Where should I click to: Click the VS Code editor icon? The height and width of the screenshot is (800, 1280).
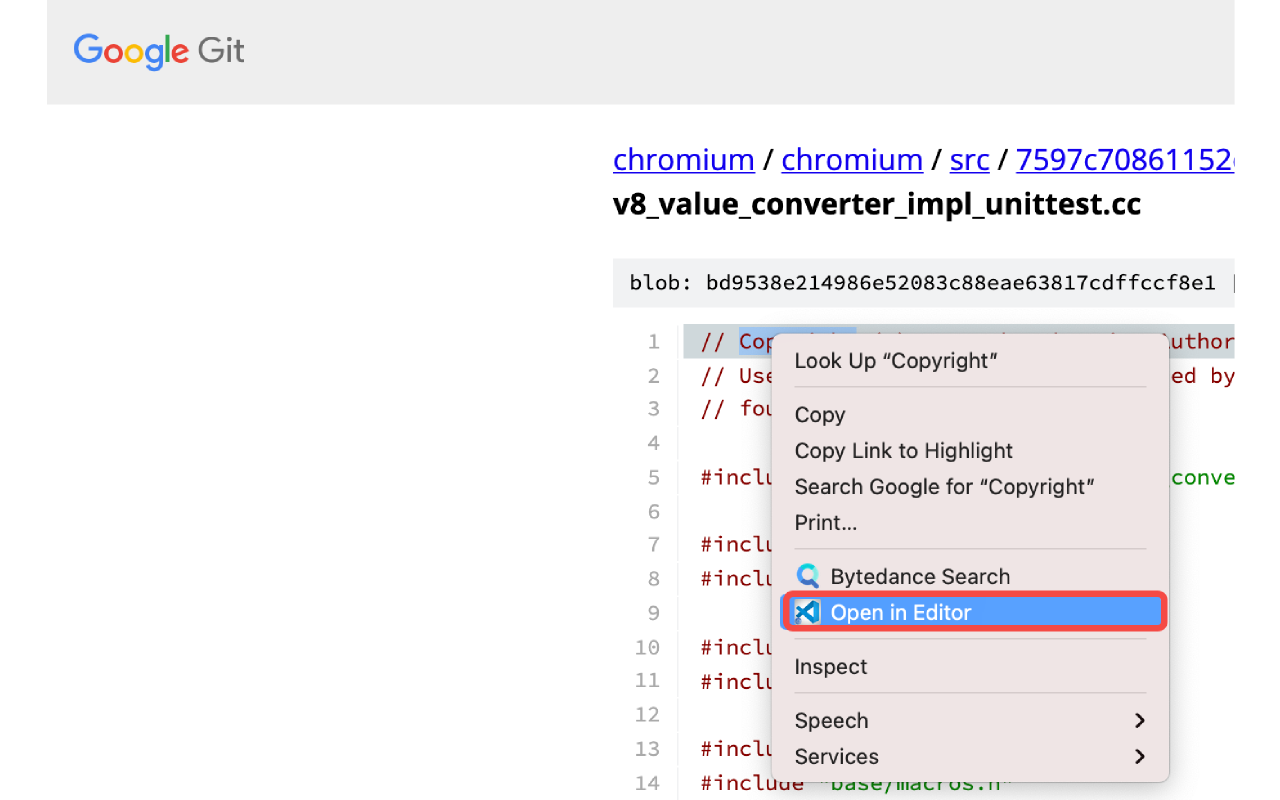[807, 612]
